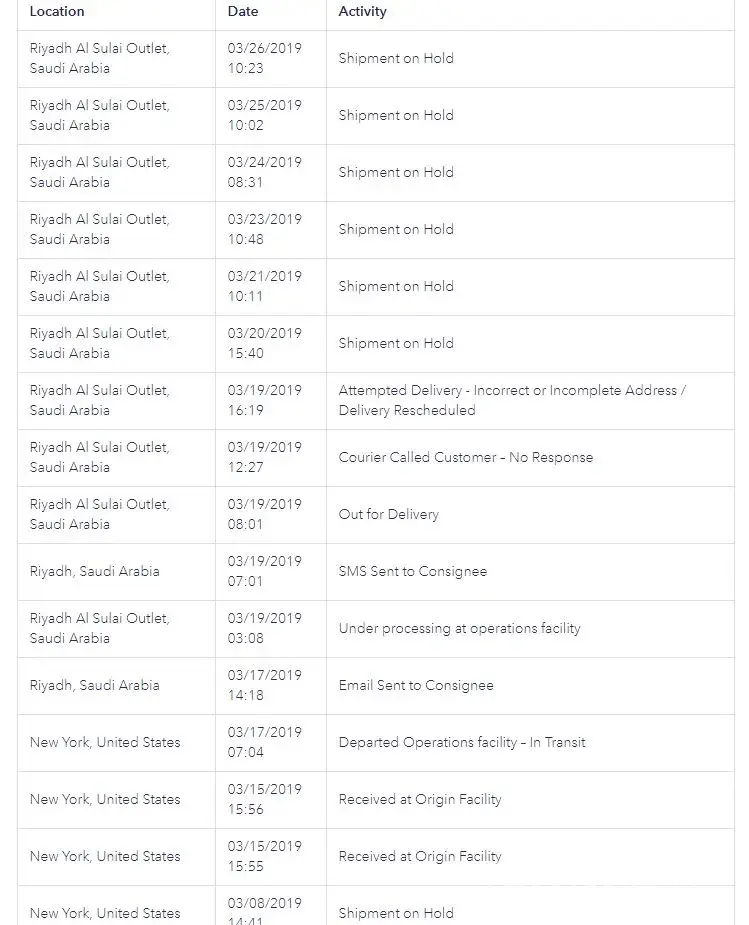Select the 03/21/2019 10:11 date cell

pyautogui.click(x=264, y=286)
